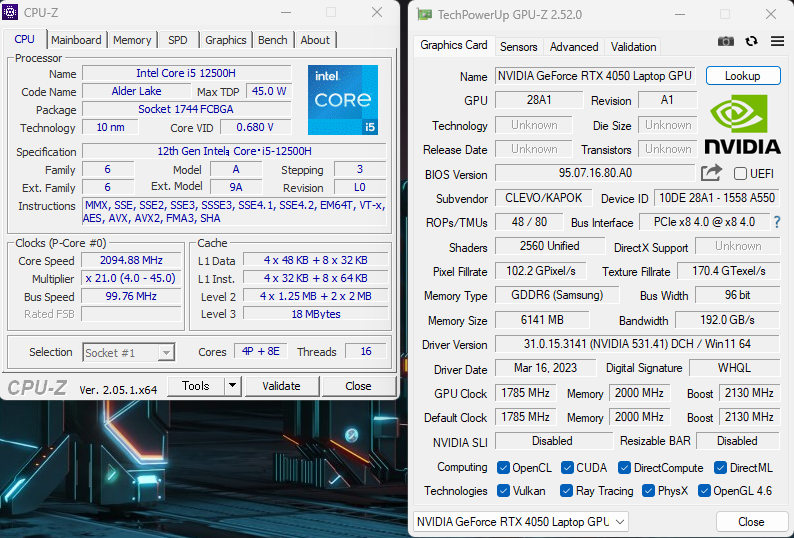Image resolution: width=794 pixels, height=538 pixels.
Task: Click Bus Interface question mark icon
Action: click(777, 222)
